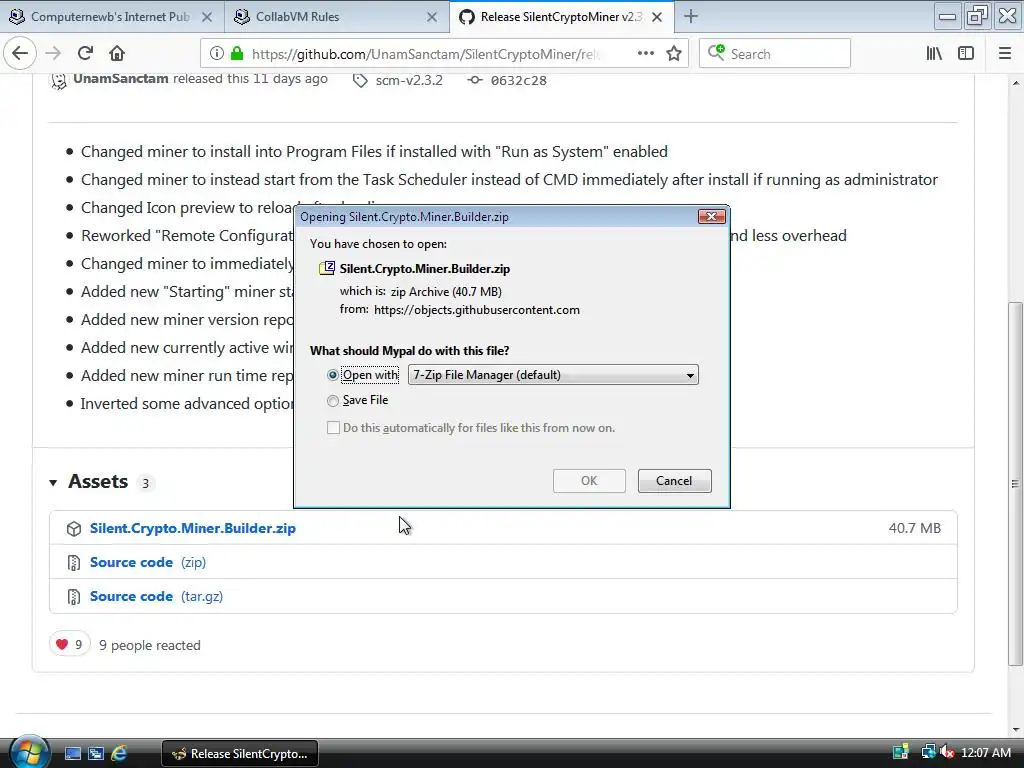Click the 9 people reacted text
The height and width of the screenshot is (768, 1024).
click(x=150, y=645)
